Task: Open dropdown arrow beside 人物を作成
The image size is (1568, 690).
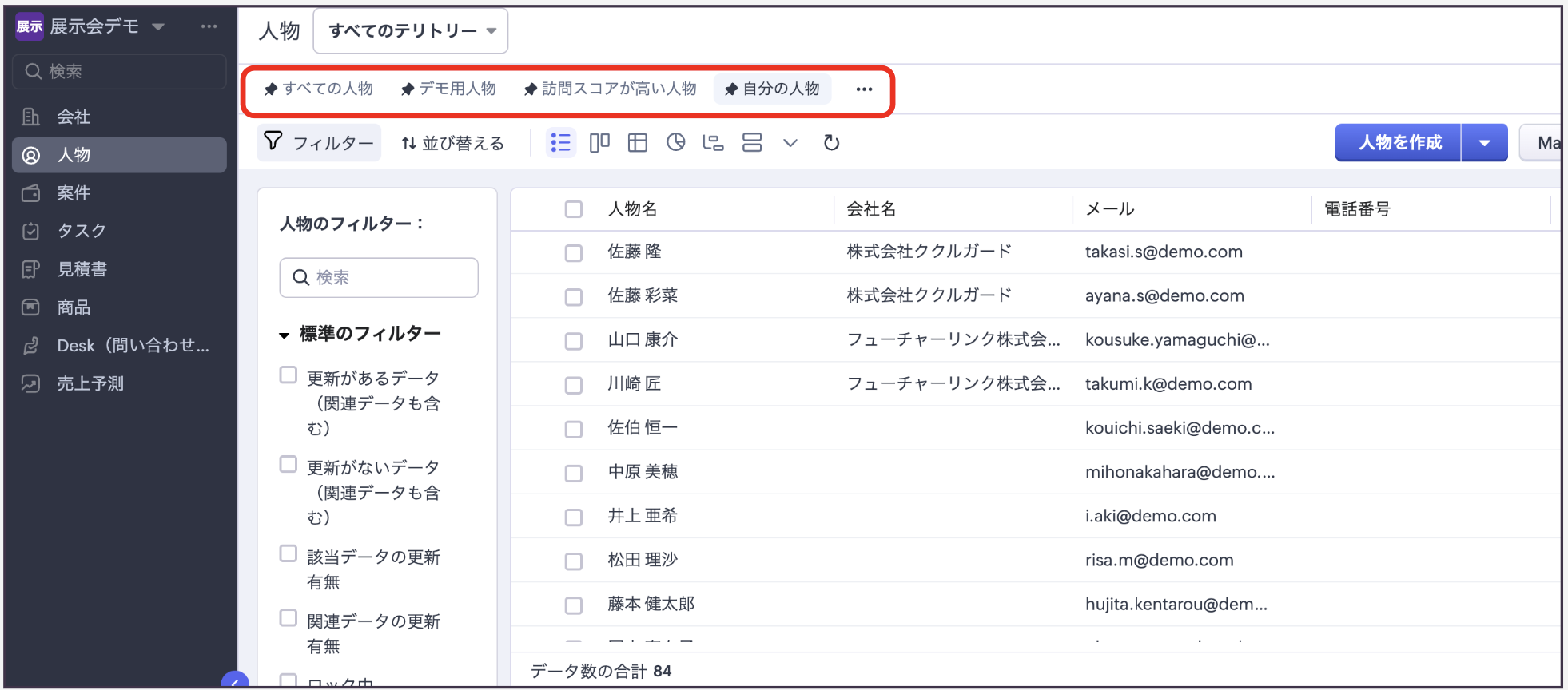Action: (1484, 143)
